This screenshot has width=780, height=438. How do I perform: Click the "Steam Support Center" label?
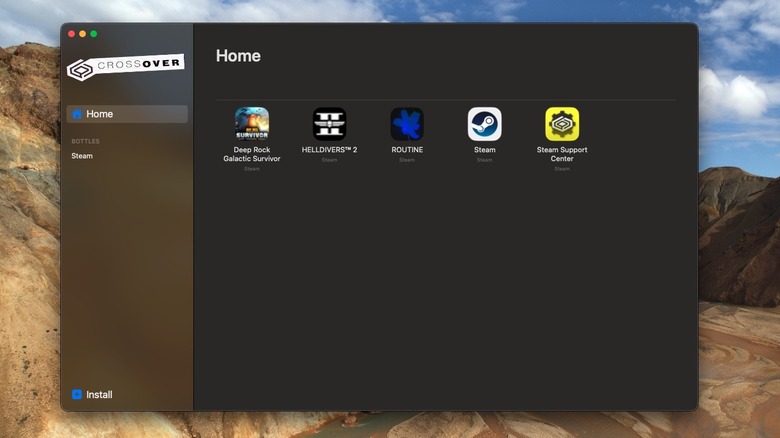562,154
